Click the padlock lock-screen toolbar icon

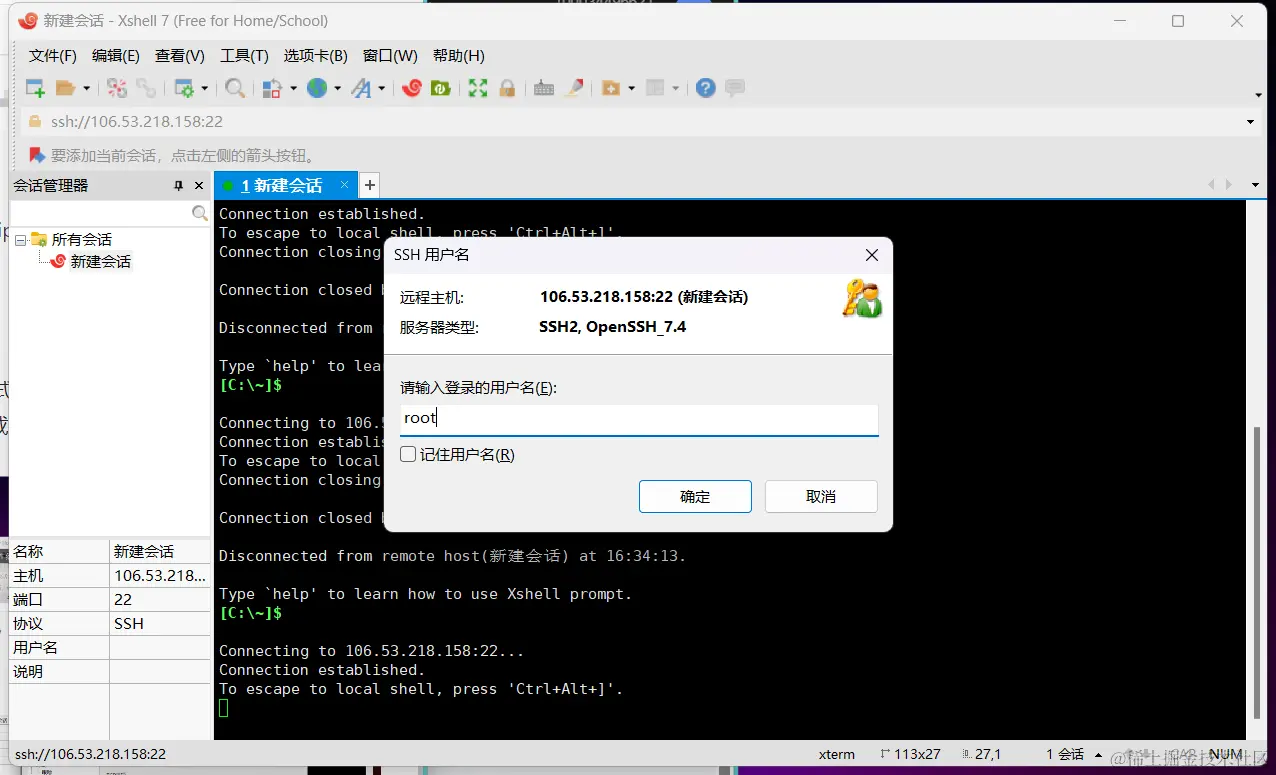(x=507, y=88)
